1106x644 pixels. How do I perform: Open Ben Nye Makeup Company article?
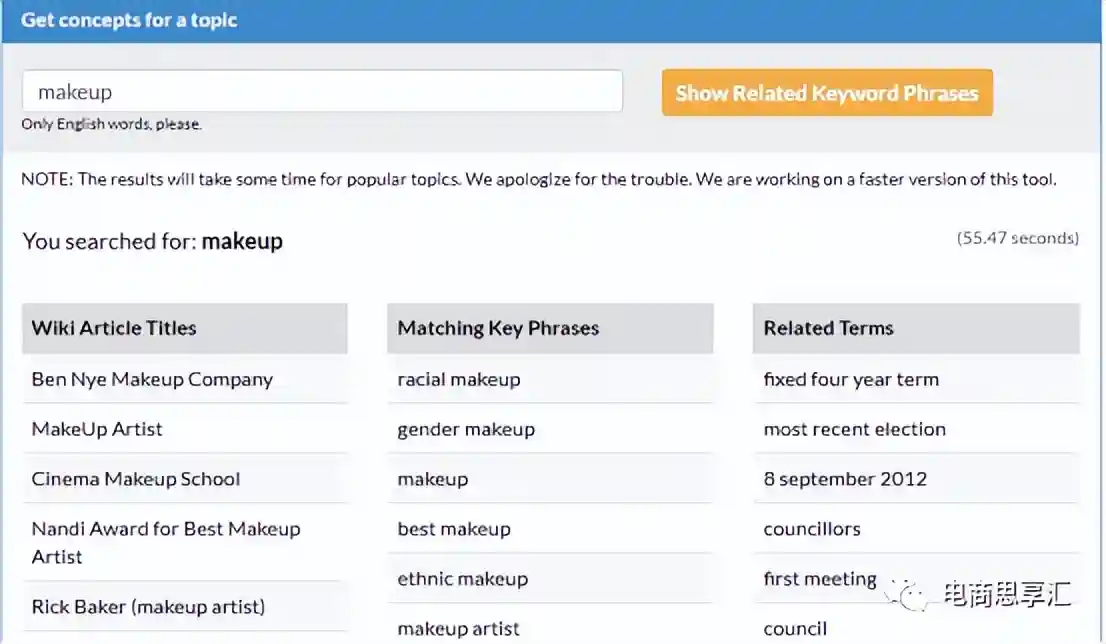click(152, 379)
